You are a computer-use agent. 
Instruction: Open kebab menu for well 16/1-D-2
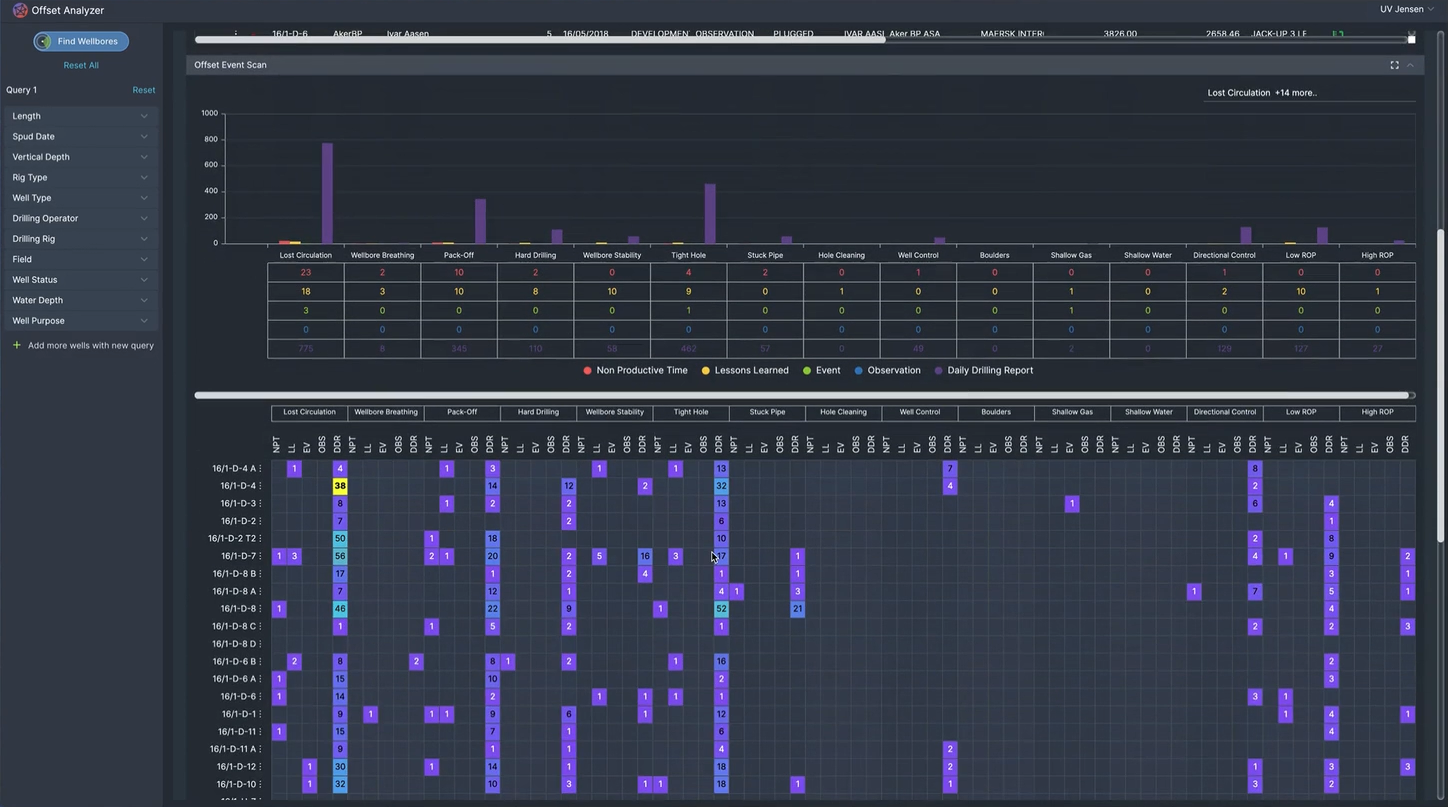[261, 521]
